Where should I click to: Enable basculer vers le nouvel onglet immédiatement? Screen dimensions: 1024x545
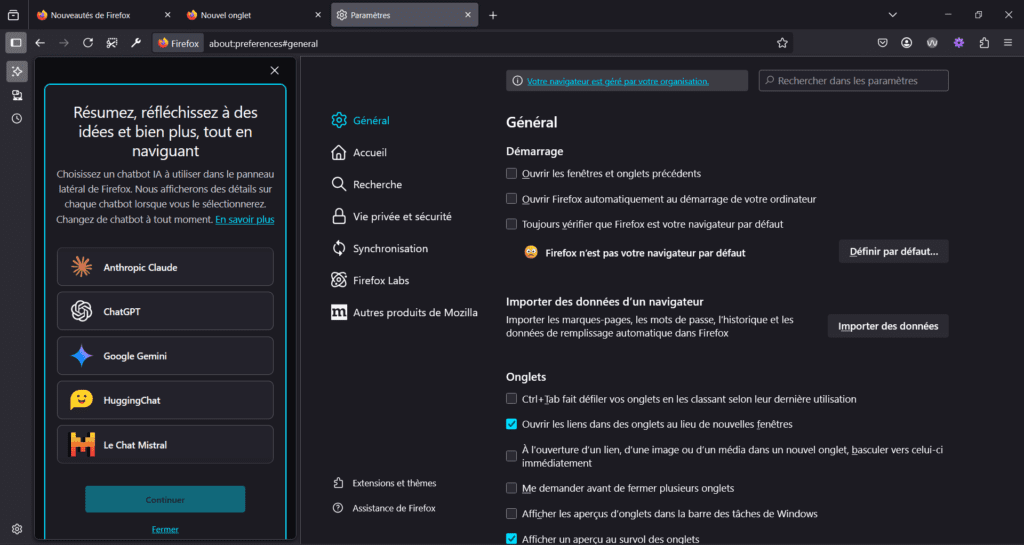[x=511, y=456]
